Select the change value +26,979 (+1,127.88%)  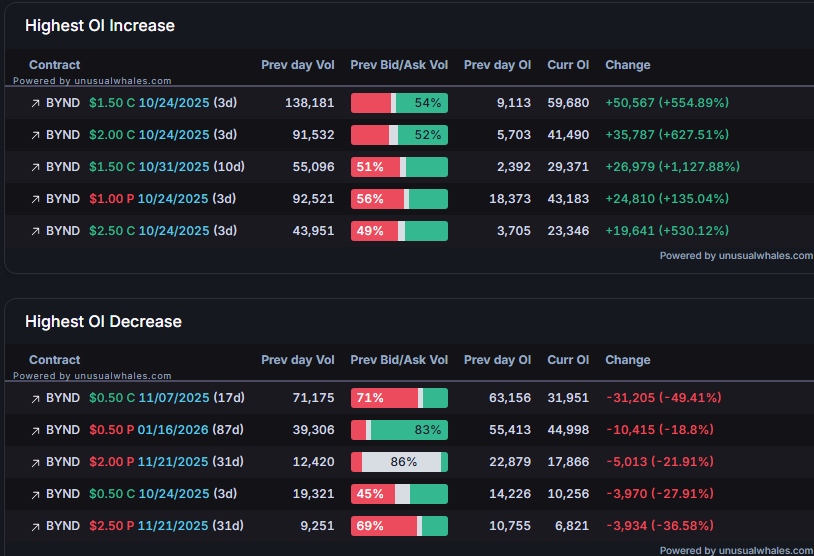point(673,167)
